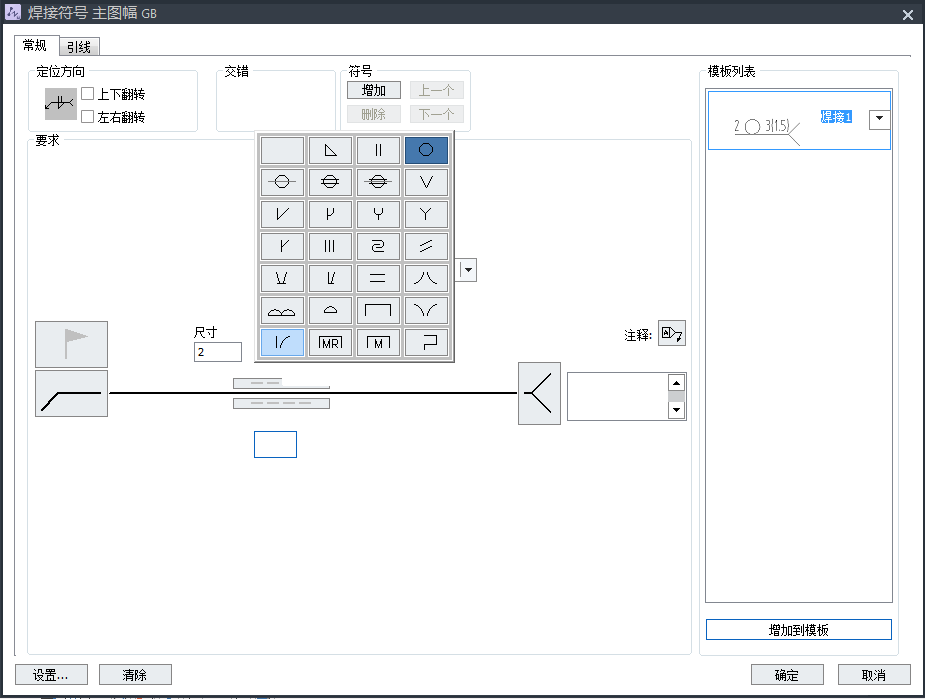
Task: Switch to the 引线 tab
Action: (79, 47)
